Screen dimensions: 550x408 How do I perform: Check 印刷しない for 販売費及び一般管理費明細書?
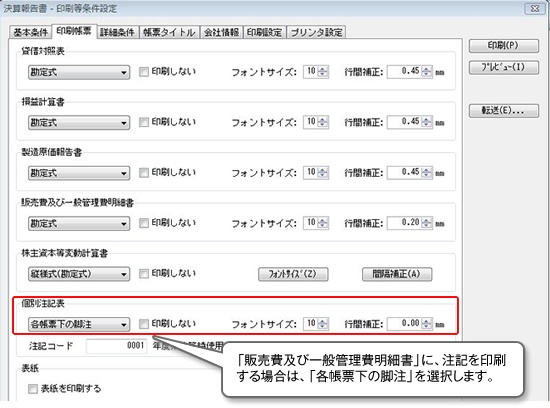coord(143,223)
